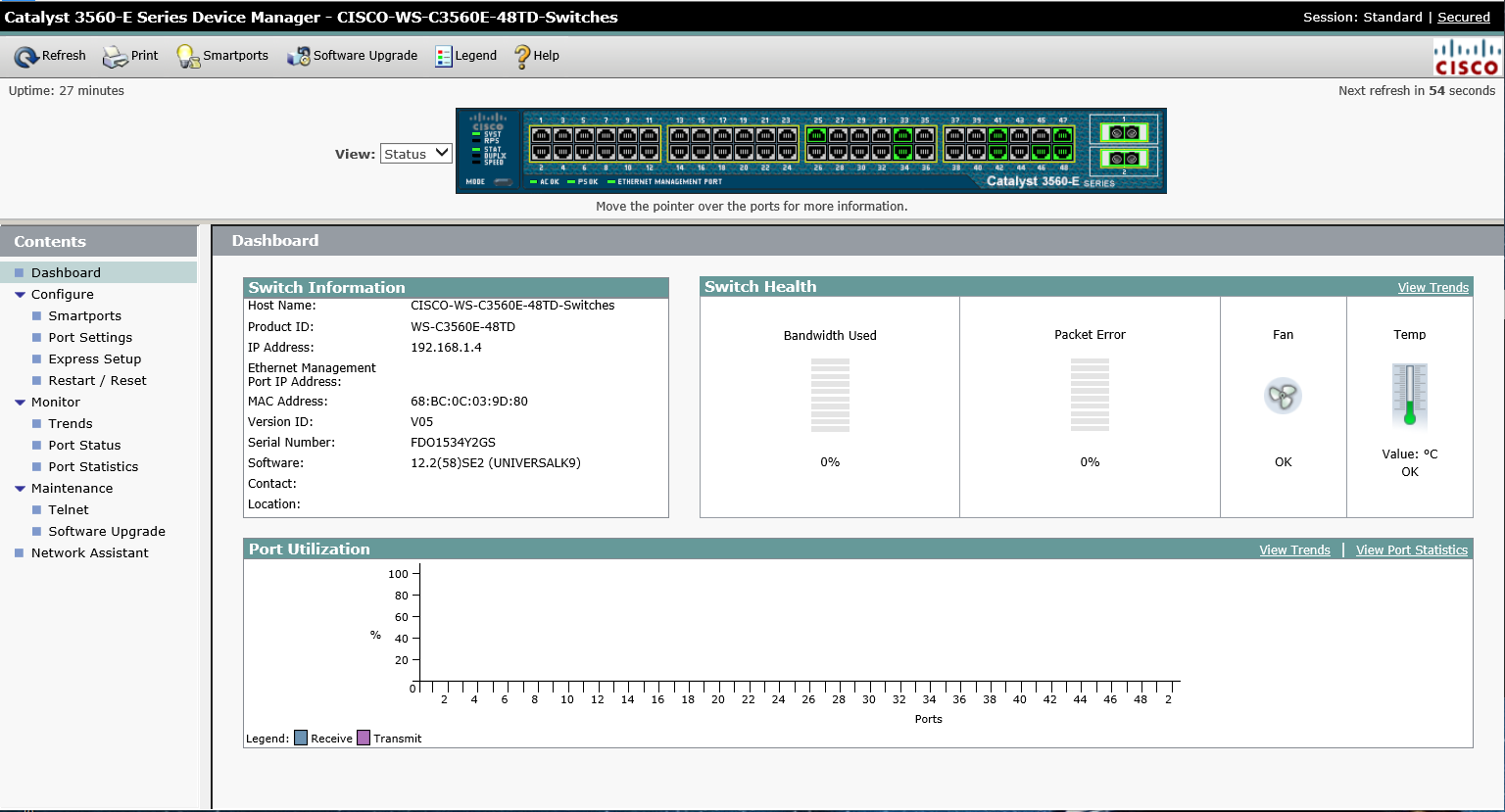This screenshot has height=812, width=1505.
Task: Select Dashboard in the Contents panel
Action: (x=67, y=272)
